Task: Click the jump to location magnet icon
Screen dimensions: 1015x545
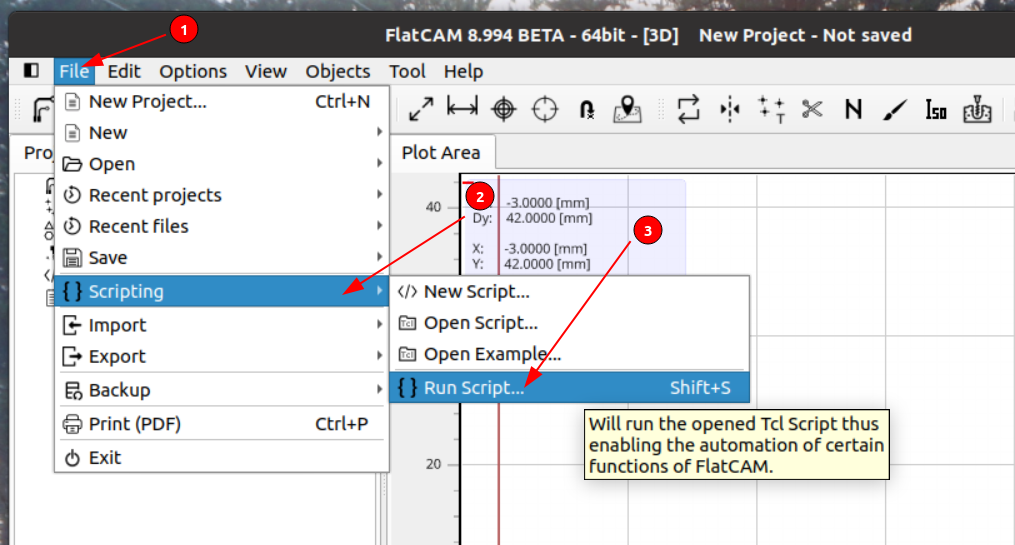Action: [x=586, y=109]
